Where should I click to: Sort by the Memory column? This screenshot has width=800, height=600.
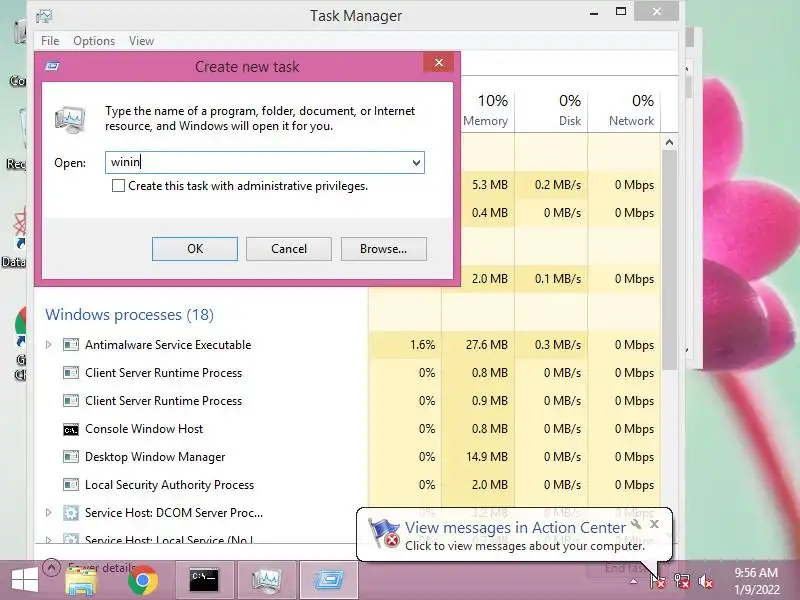coord(485,110)
